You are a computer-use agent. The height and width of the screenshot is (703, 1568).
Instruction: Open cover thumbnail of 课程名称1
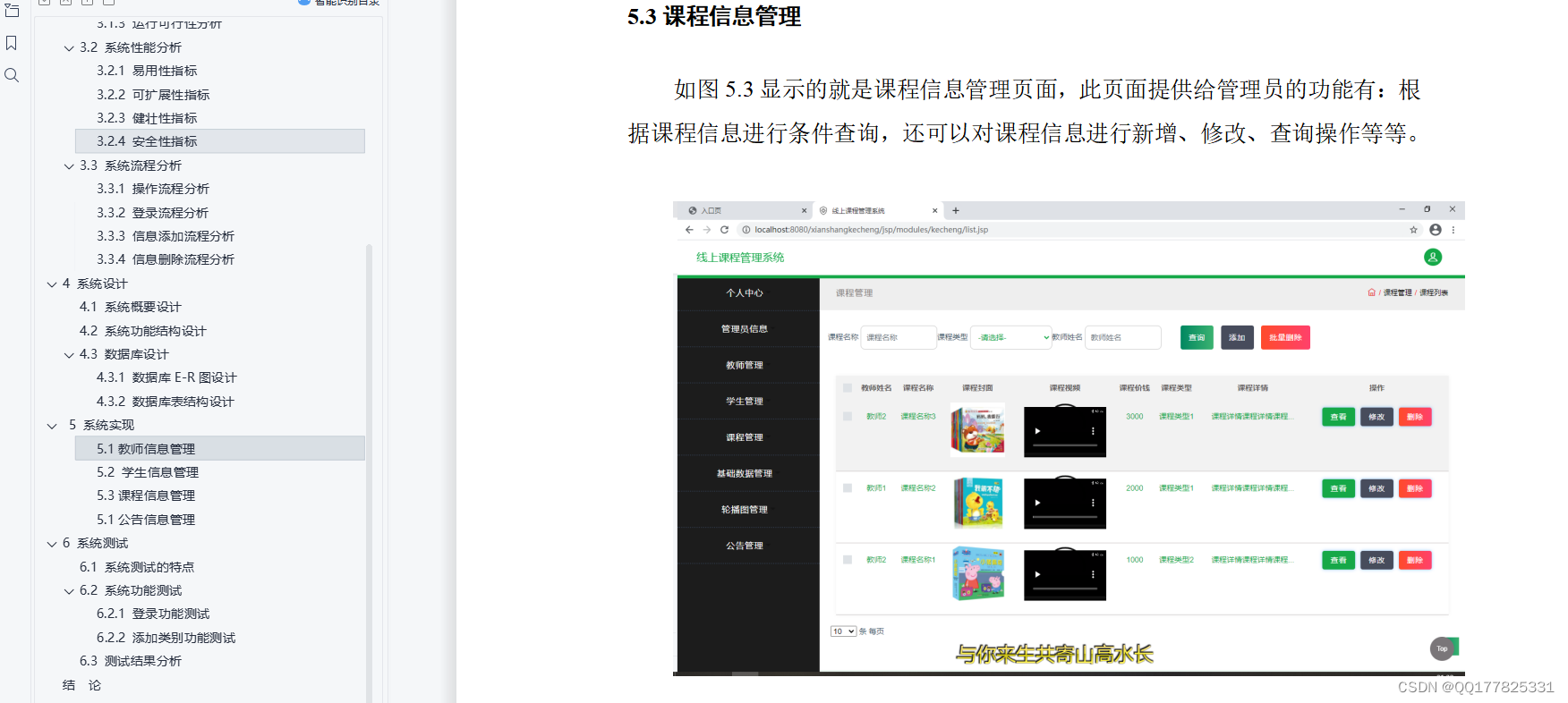(x=978, y=573)
